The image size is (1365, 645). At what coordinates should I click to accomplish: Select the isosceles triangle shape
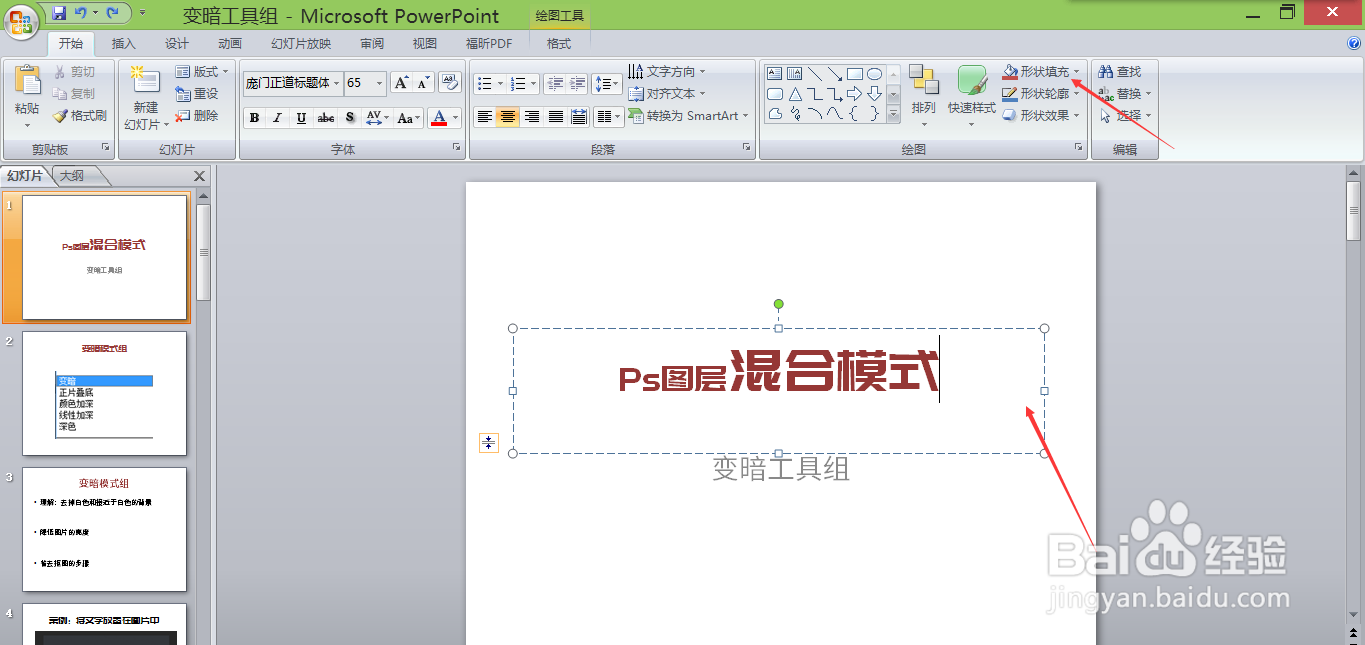point(794,93)
